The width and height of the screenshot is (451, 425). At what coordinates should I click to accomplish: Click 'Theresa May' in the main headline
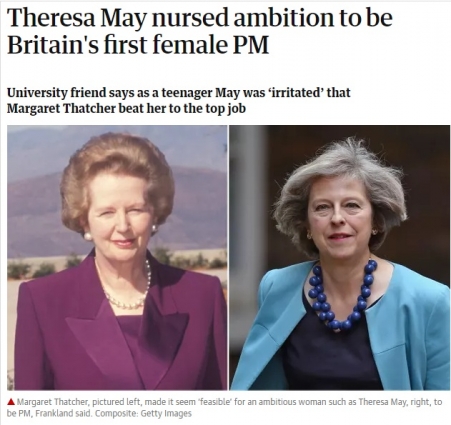(77, 18)
